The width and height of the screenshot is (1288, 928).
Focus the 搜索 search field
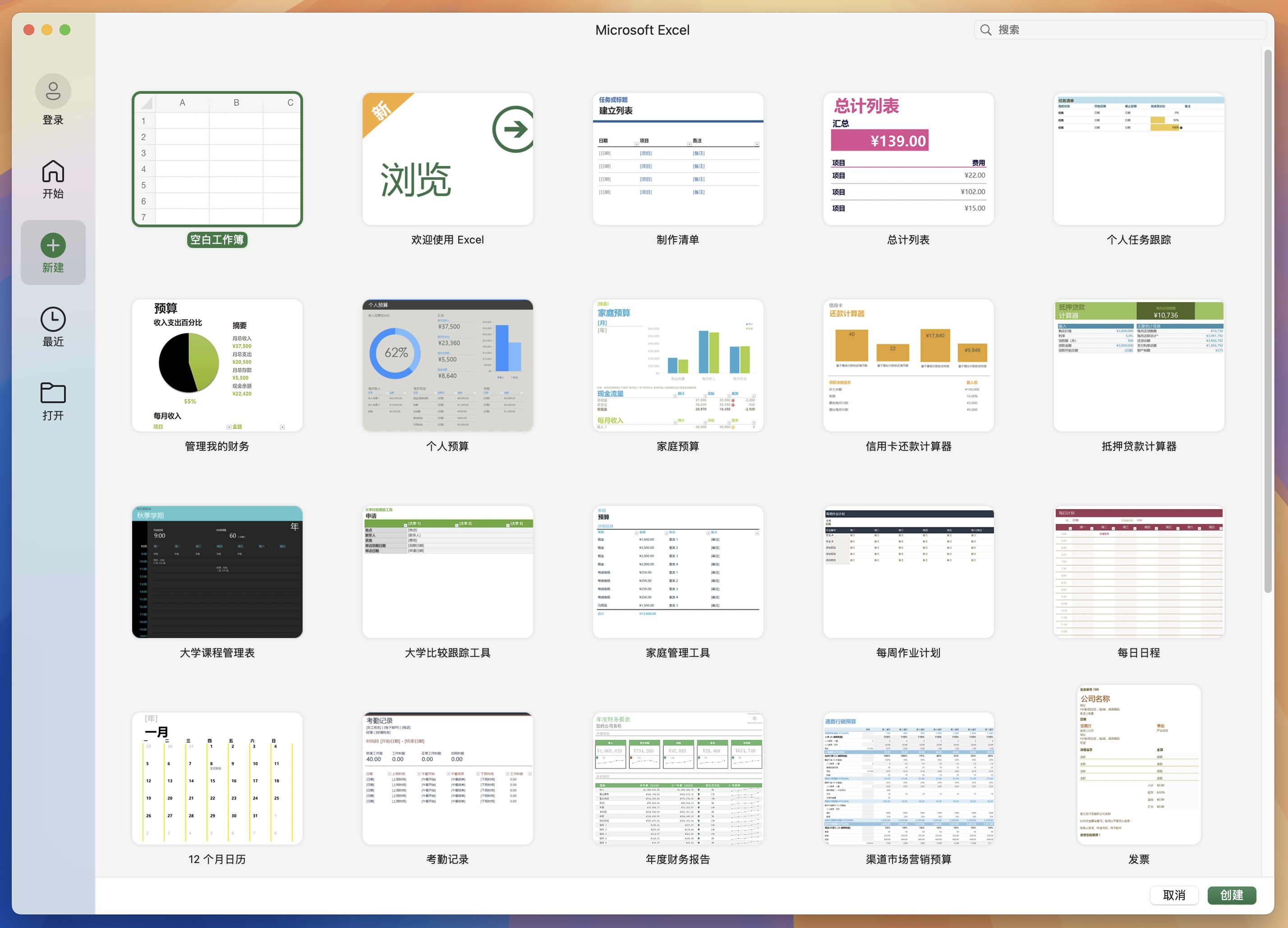pyautogui.click(x=1120, y=29)
